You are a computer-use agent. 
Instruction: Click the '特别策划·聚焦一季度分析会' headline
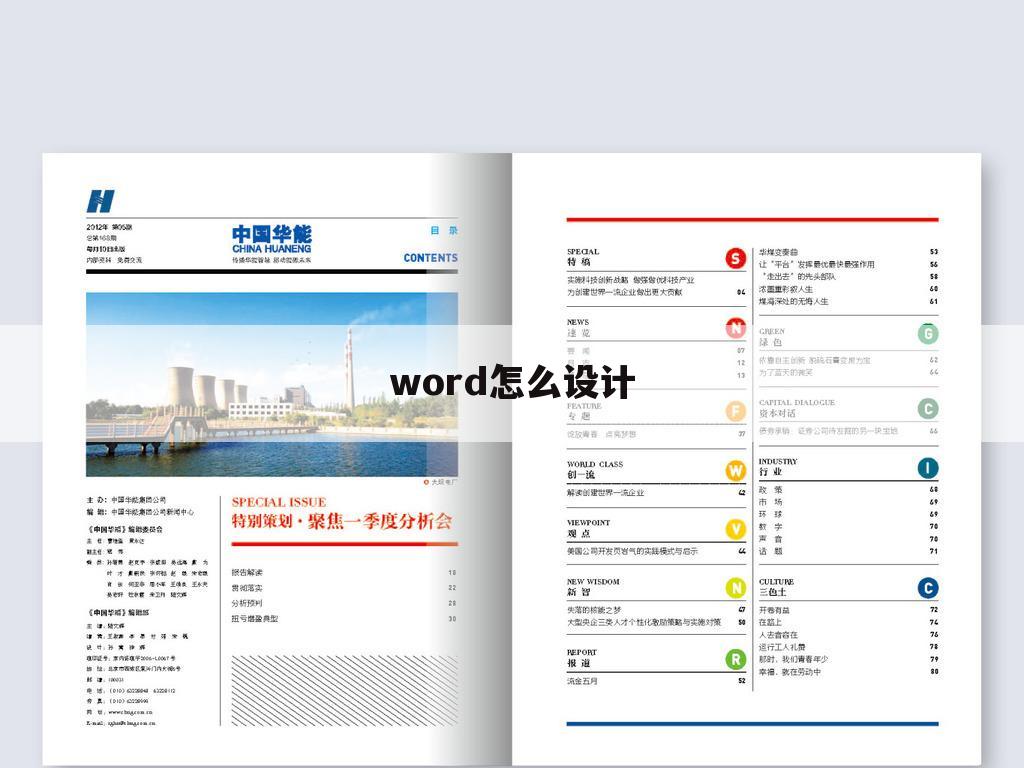(342, 521)
